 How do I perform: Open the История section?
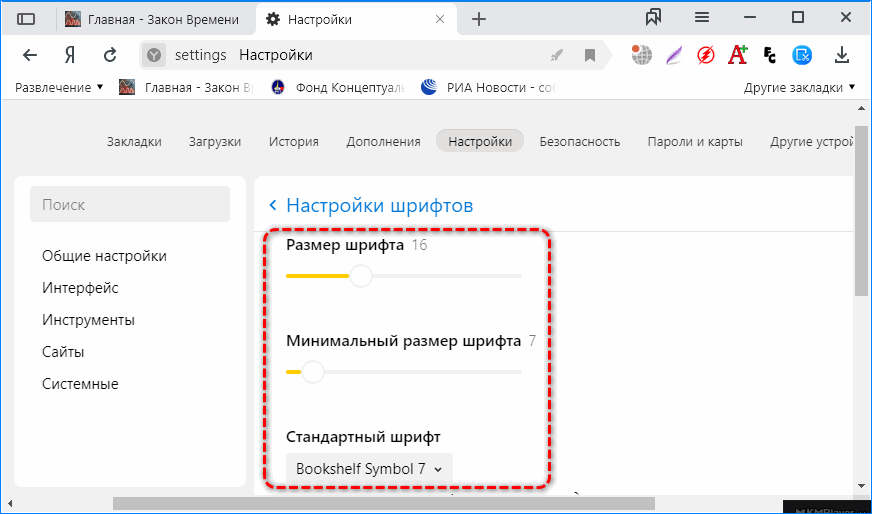pos(294,141)
